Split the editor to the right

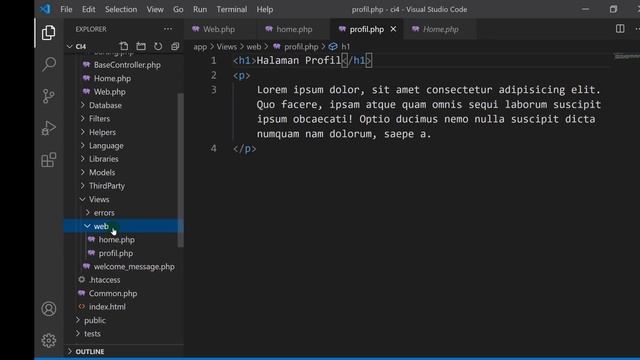(x=620, y=29)
